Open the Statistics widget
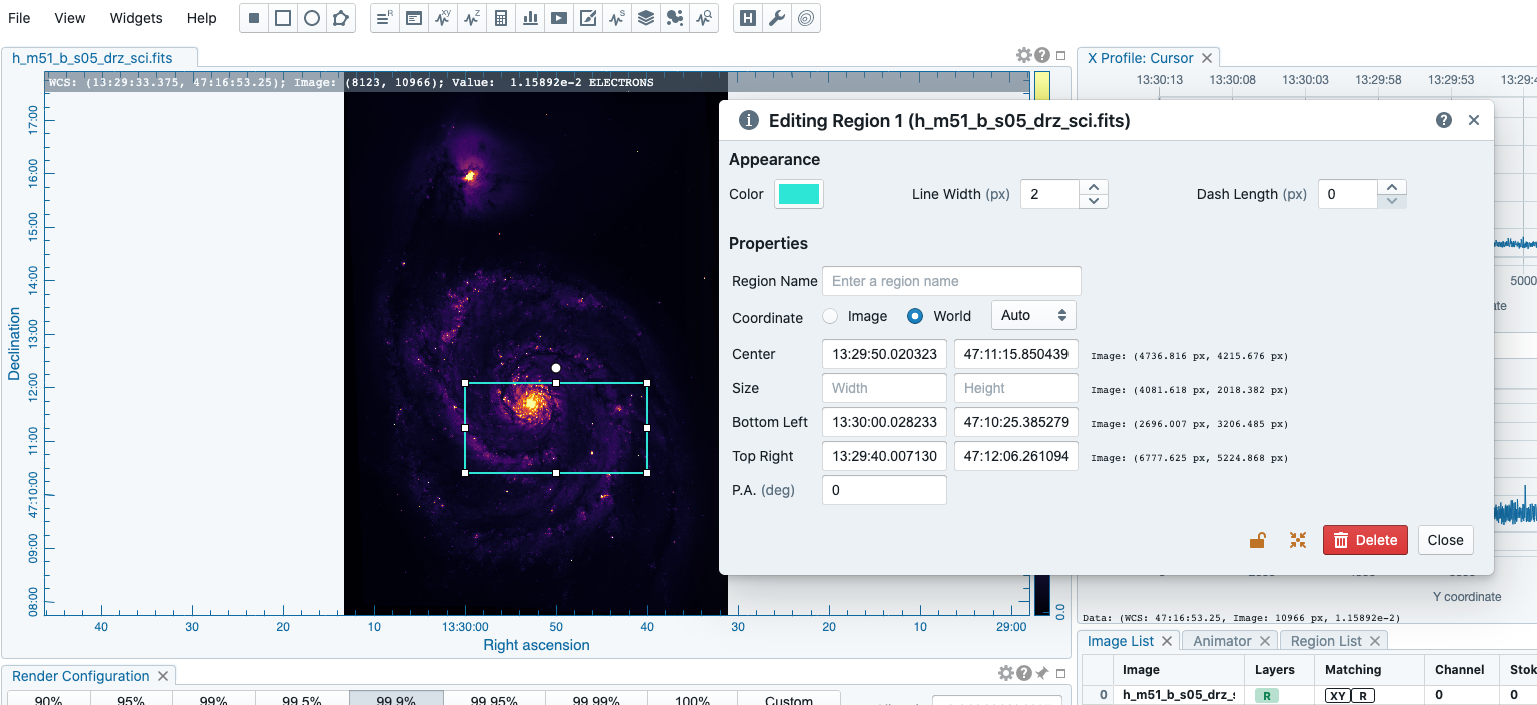 tap(500, 17)
